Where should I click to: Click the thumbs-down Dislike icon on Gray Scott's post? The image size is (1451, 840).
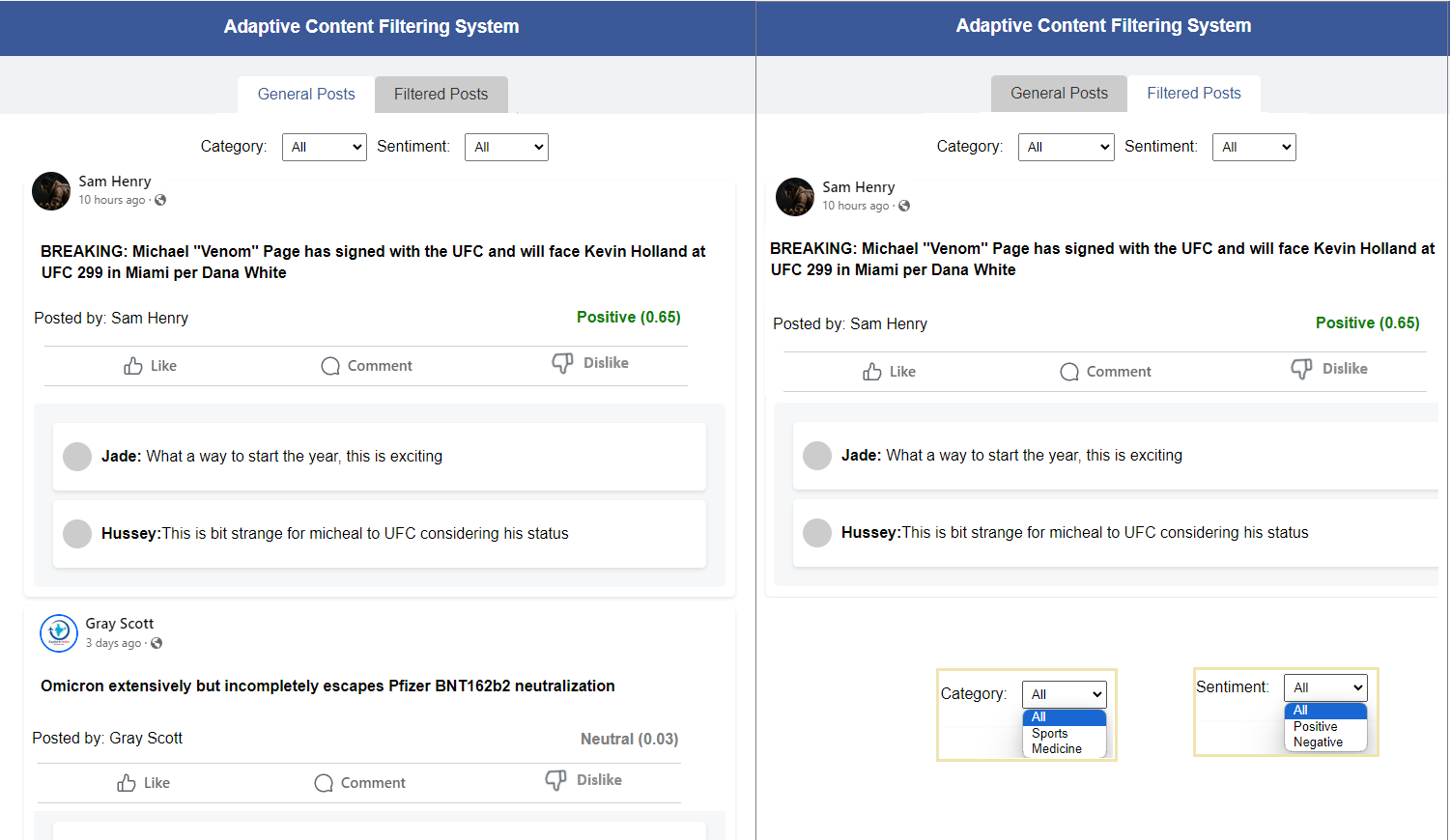click(x=555, y=780)
